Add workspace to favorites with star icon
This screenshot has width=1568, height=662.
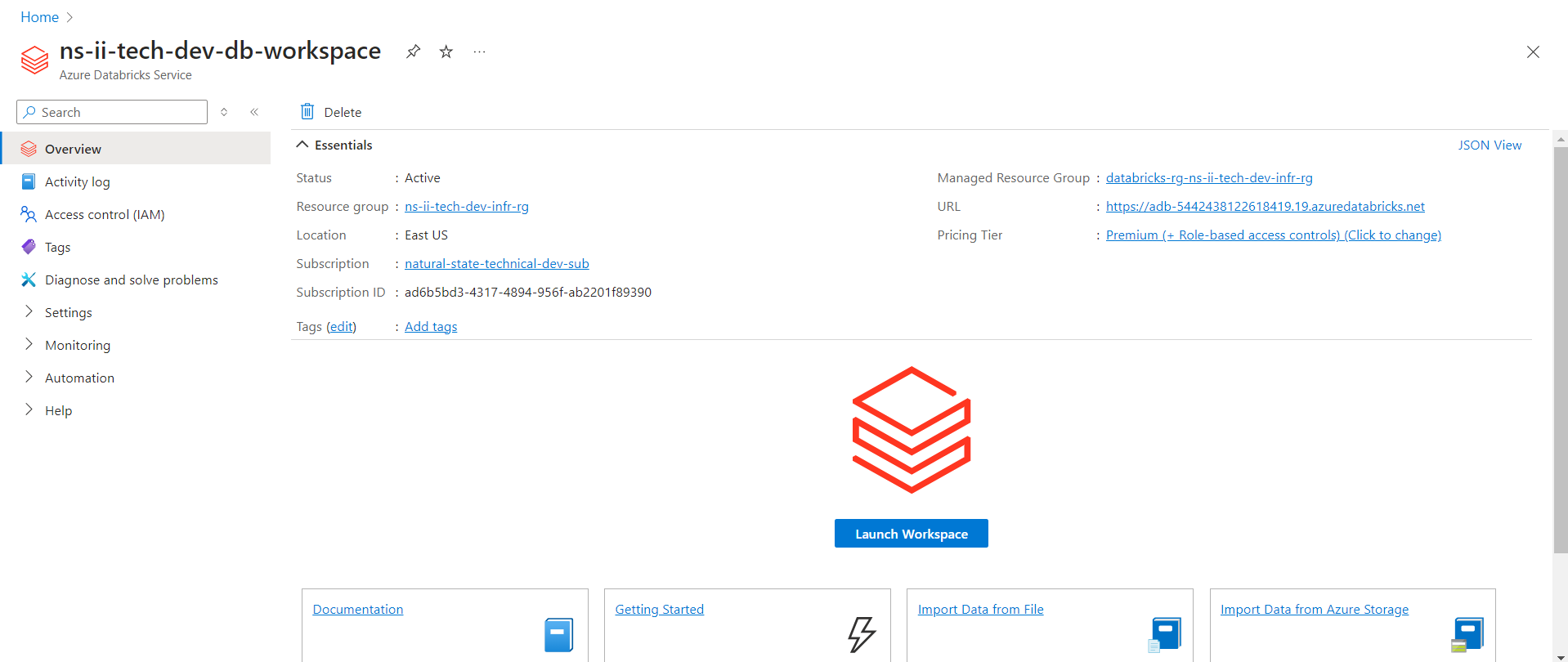coord(446,51)
